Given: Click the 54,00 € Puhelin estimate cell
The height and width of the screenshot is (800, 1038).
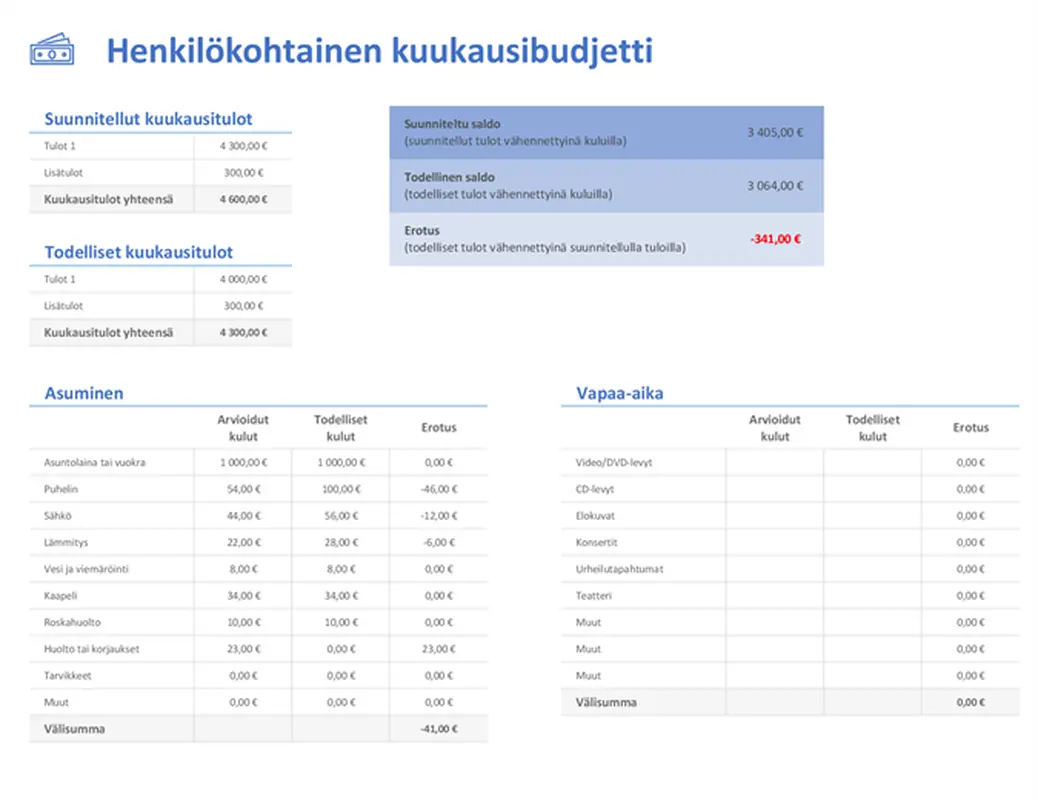Looking at the screenshot, I should click(244, 489).
